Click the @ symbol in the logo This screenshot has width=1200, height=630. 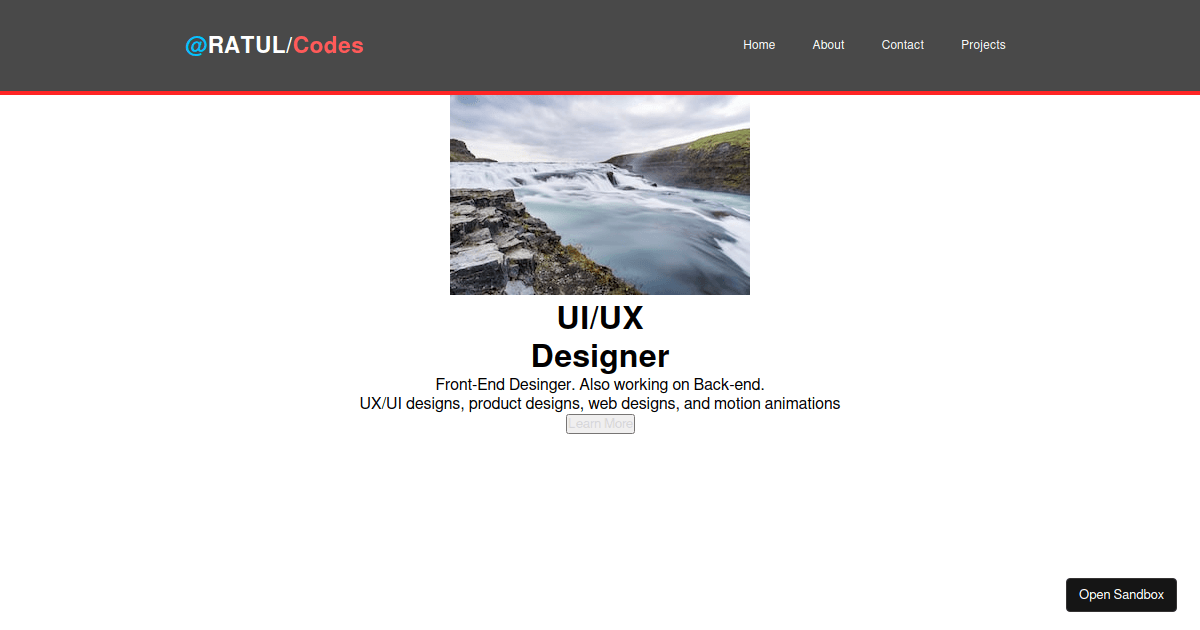pos(194,45)
